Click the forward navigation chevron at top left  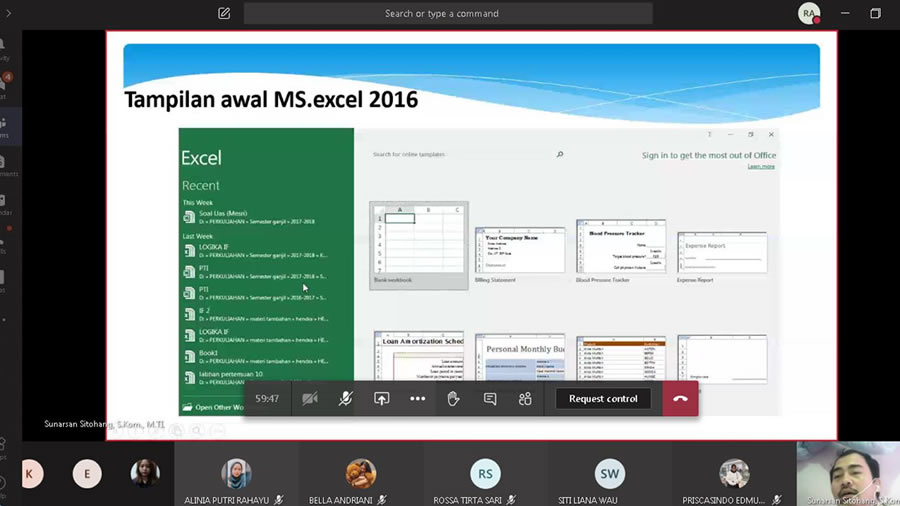(9, 13)
